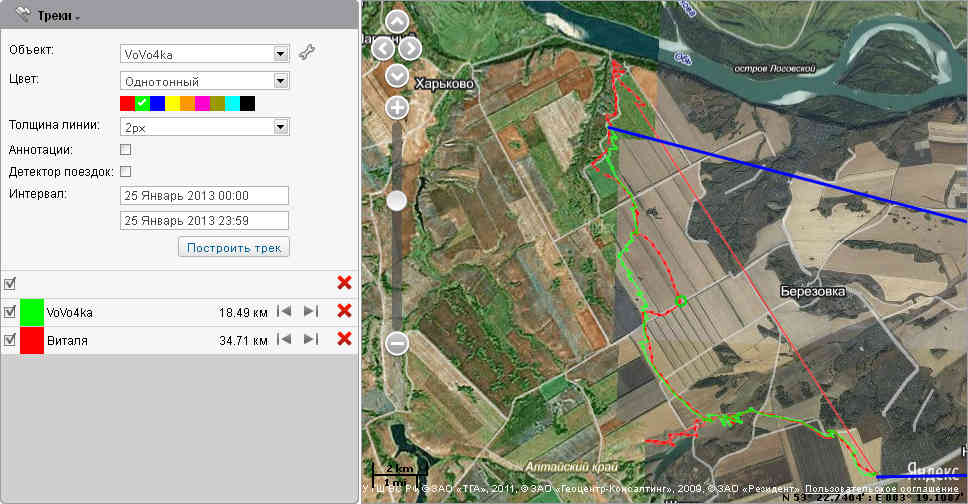The image size is (968, 504).
Task: Pan the map down with the arrow
Action: point(397,75)
